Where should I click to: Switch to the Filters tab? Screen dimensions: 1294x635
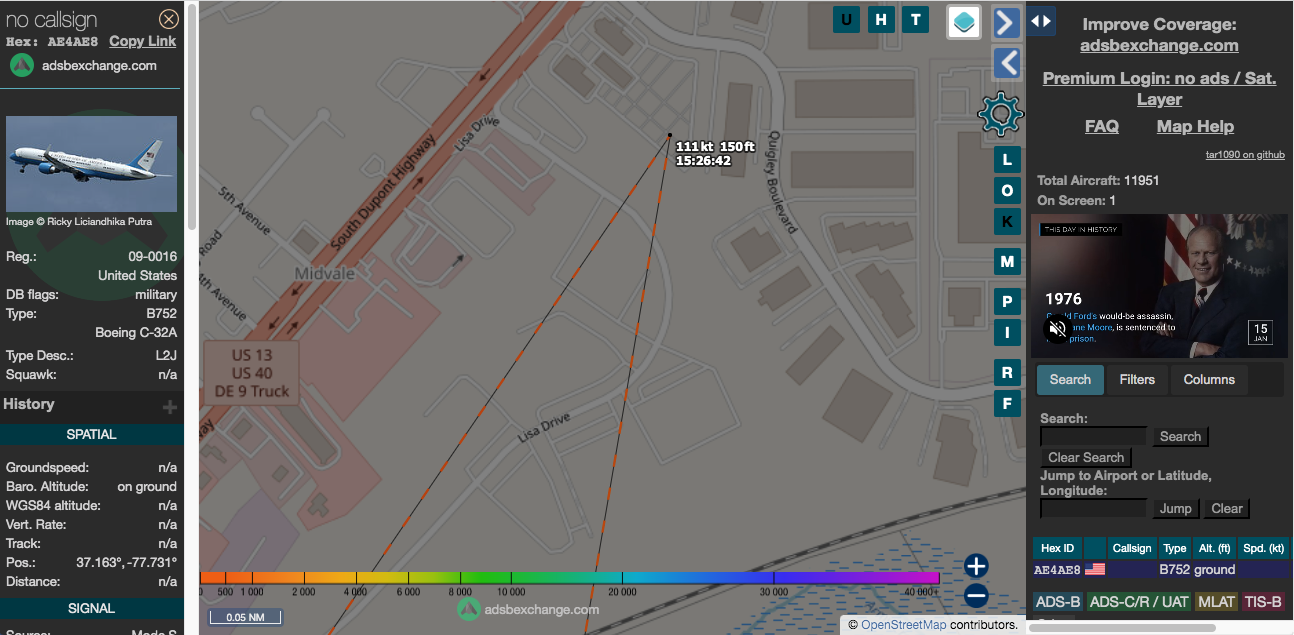pos(1137,380)
